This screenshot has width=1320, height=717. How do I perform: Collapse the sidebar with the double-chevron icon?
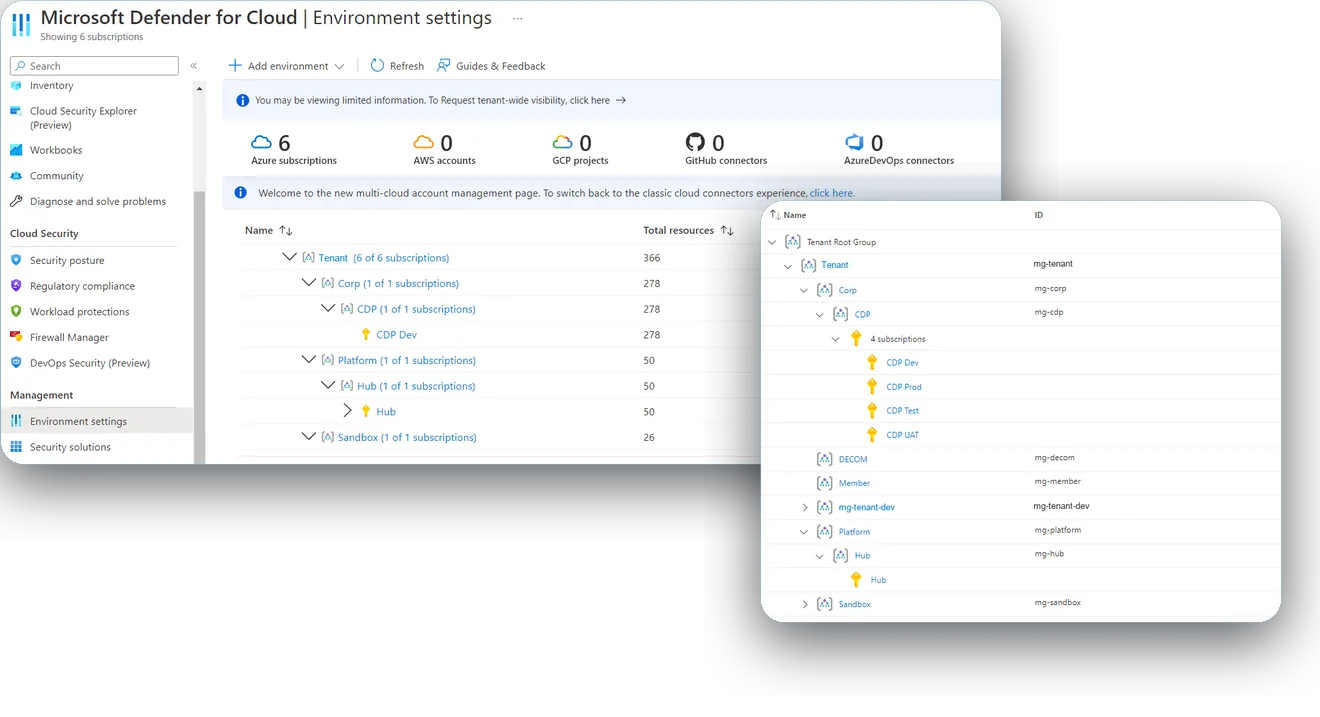click(193, 66)
